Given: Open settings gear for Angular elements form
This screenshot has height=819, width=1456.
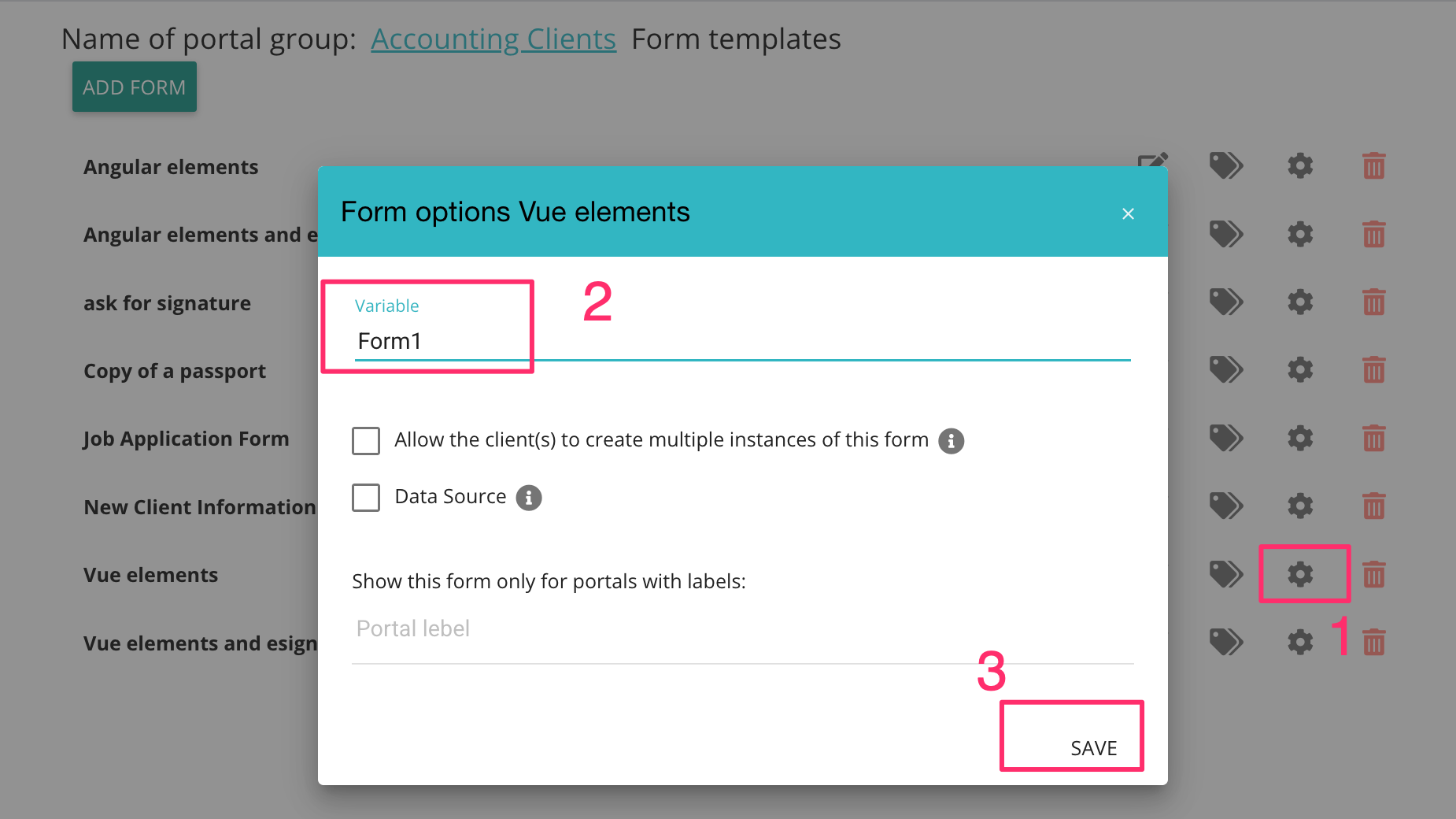Looking at the screenshot, I should coord(1300,166).
